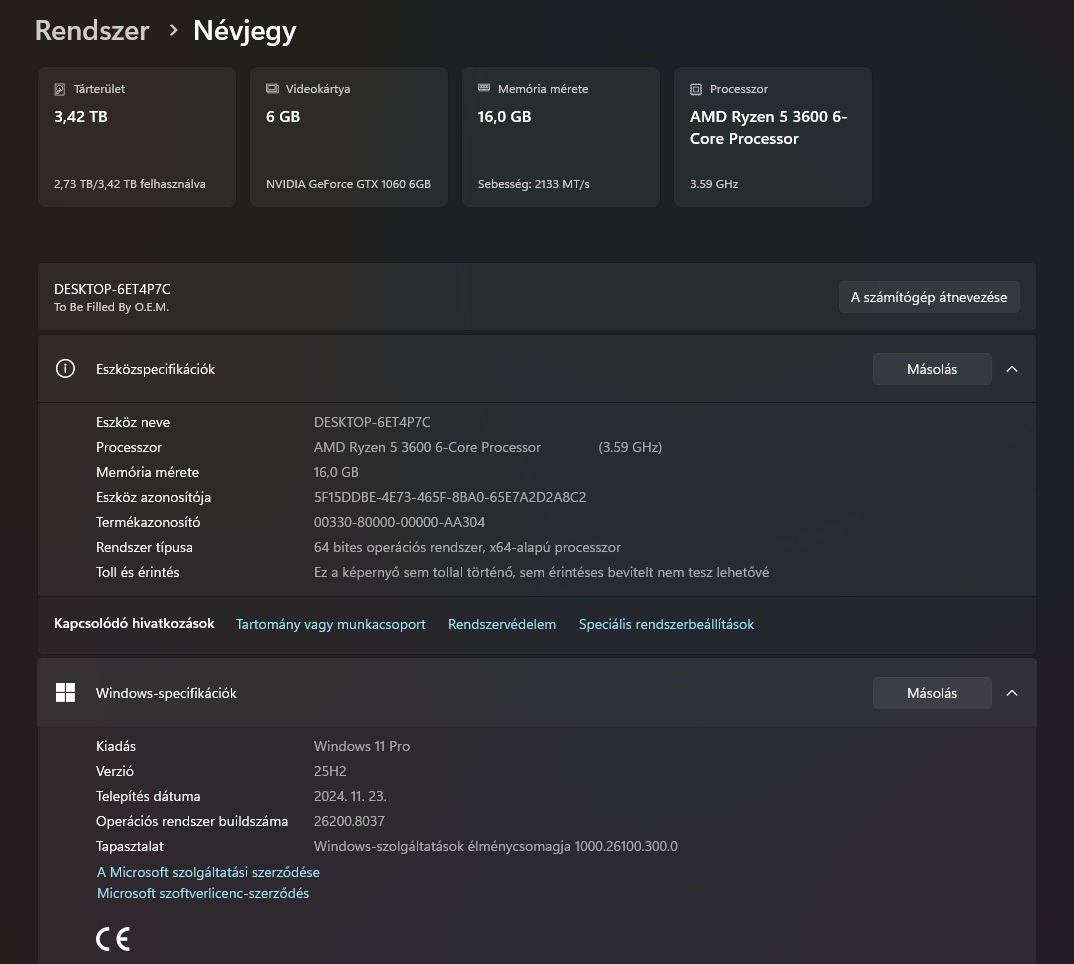Click A számítógép átnevezése button

(929, 297)
